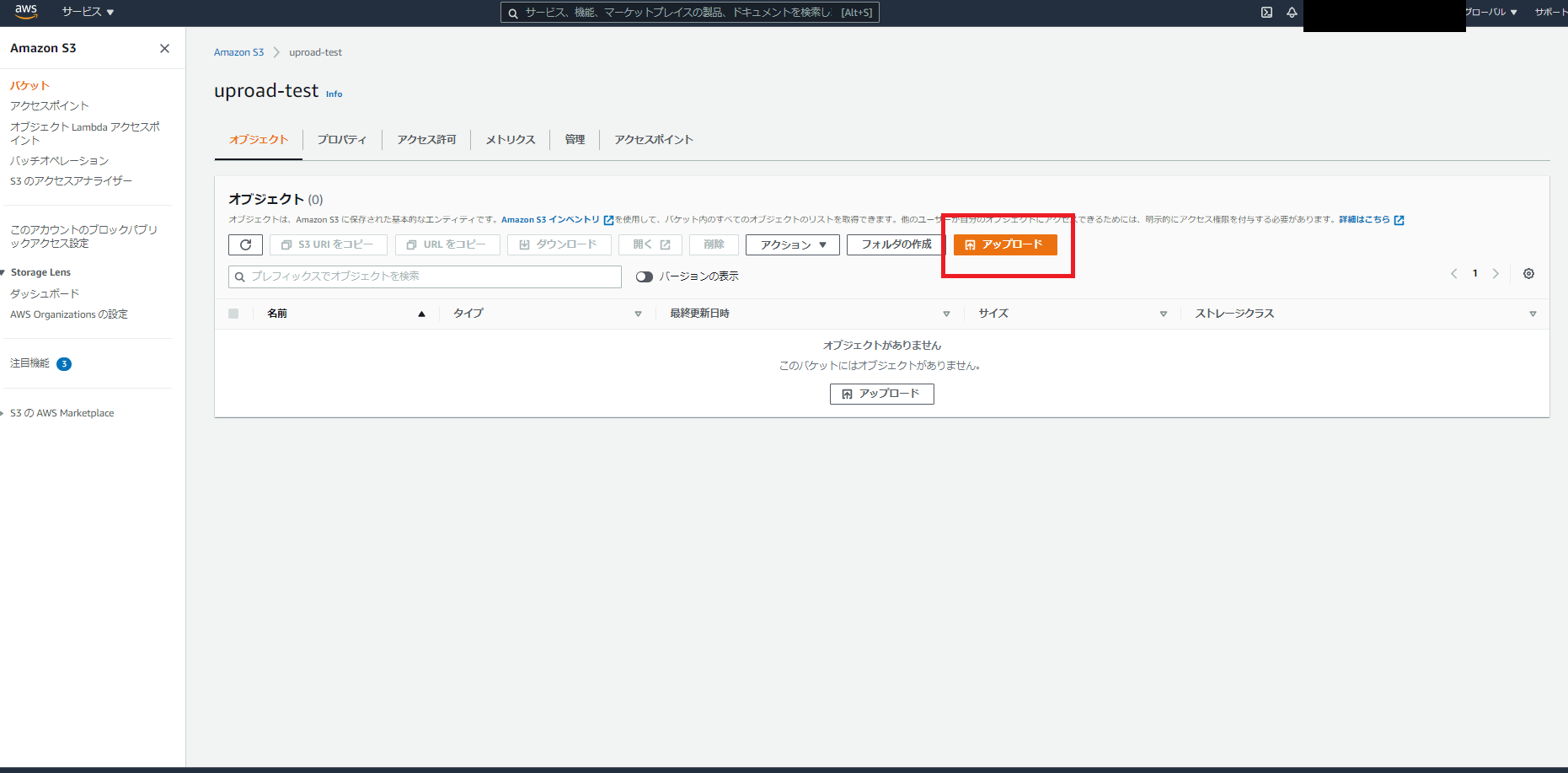Open the サポート menu
The image size is (1568, 773).
[1550, 12]
